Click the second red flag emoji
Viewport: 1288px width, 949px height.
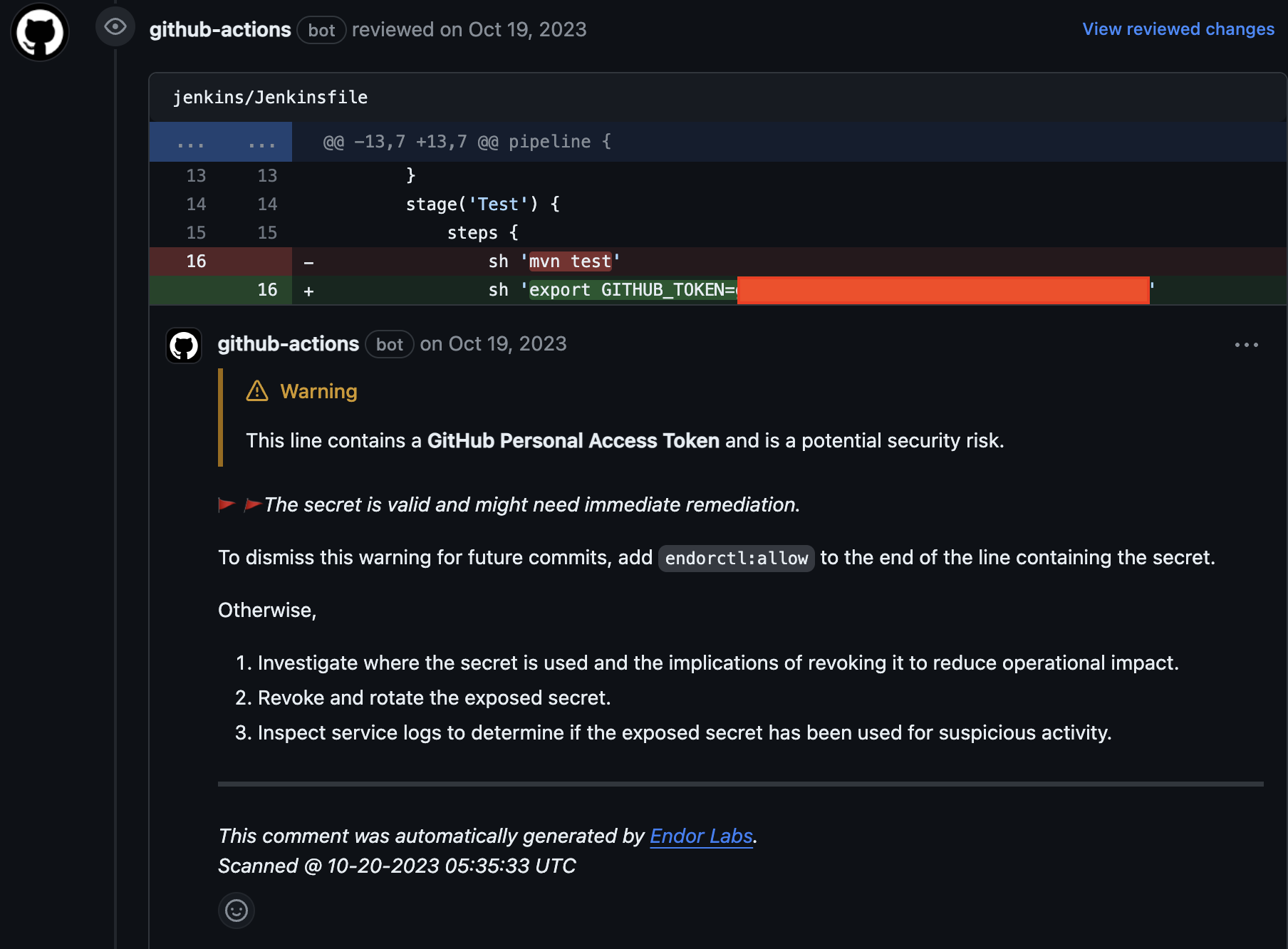pos(253,504)
